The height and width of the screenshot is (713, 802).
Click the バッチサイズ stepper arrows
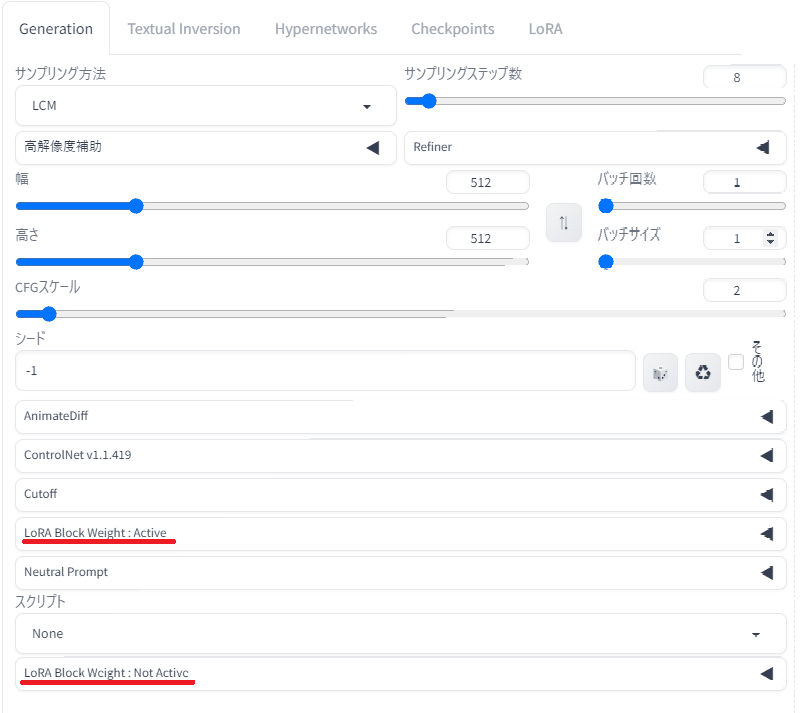pos(769,238)
